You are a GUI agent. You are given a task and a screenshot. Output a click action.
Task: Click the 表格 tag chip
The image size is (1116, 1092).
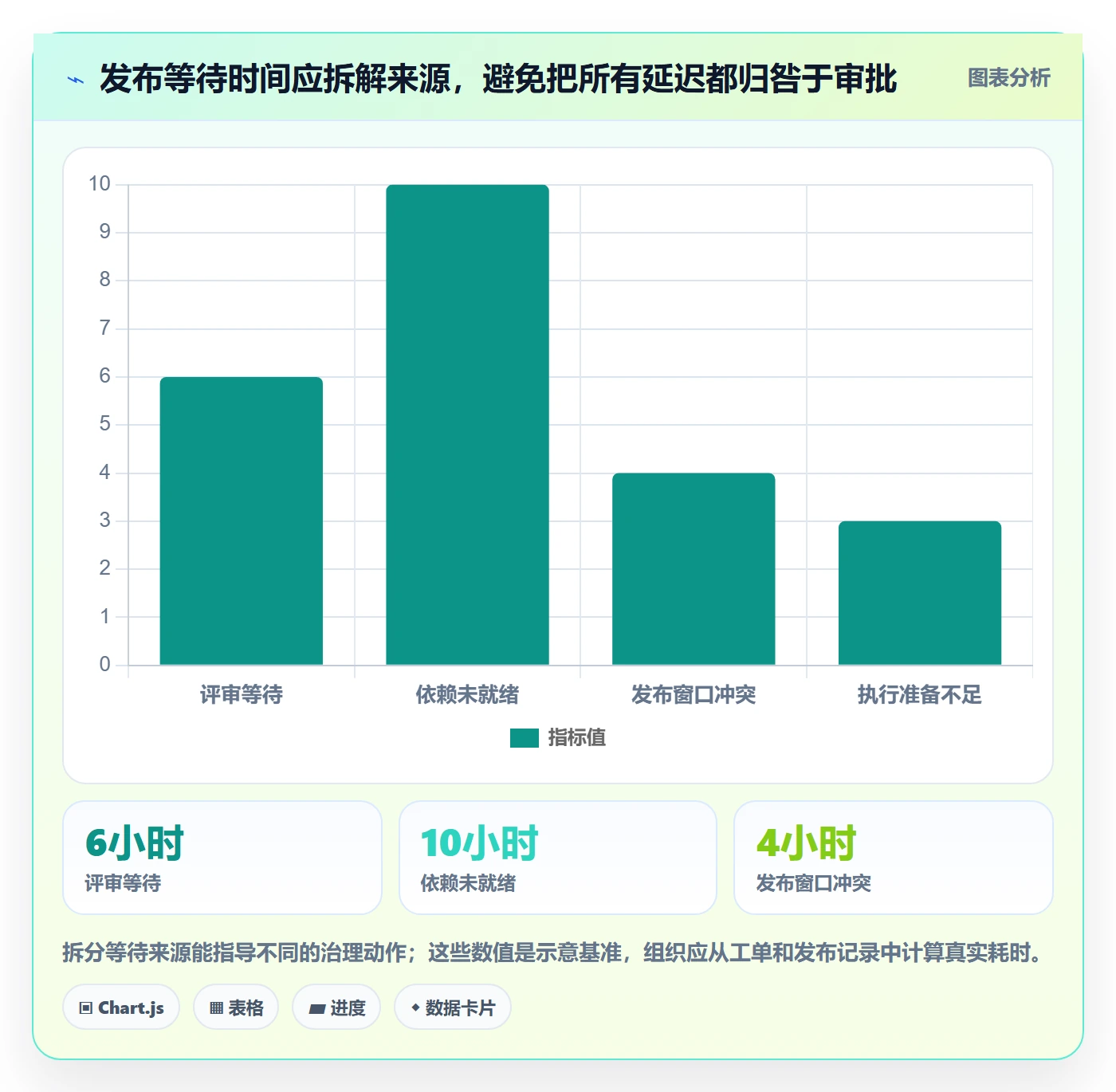click(x=236, y=1008)
